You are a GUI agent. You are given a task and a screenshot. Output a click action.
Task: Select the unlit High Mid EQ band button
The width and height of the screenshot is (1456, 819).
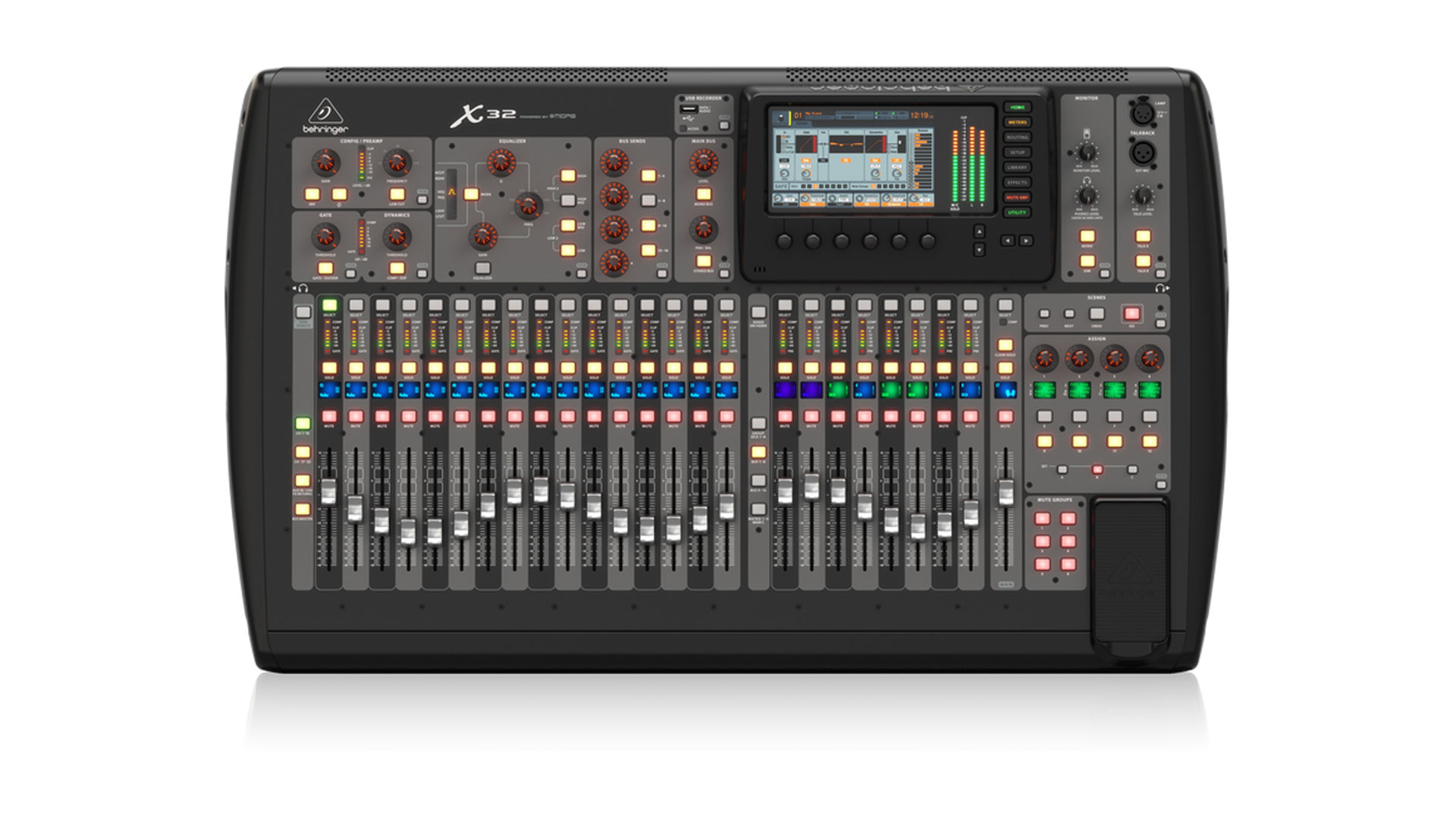(568, 200)
